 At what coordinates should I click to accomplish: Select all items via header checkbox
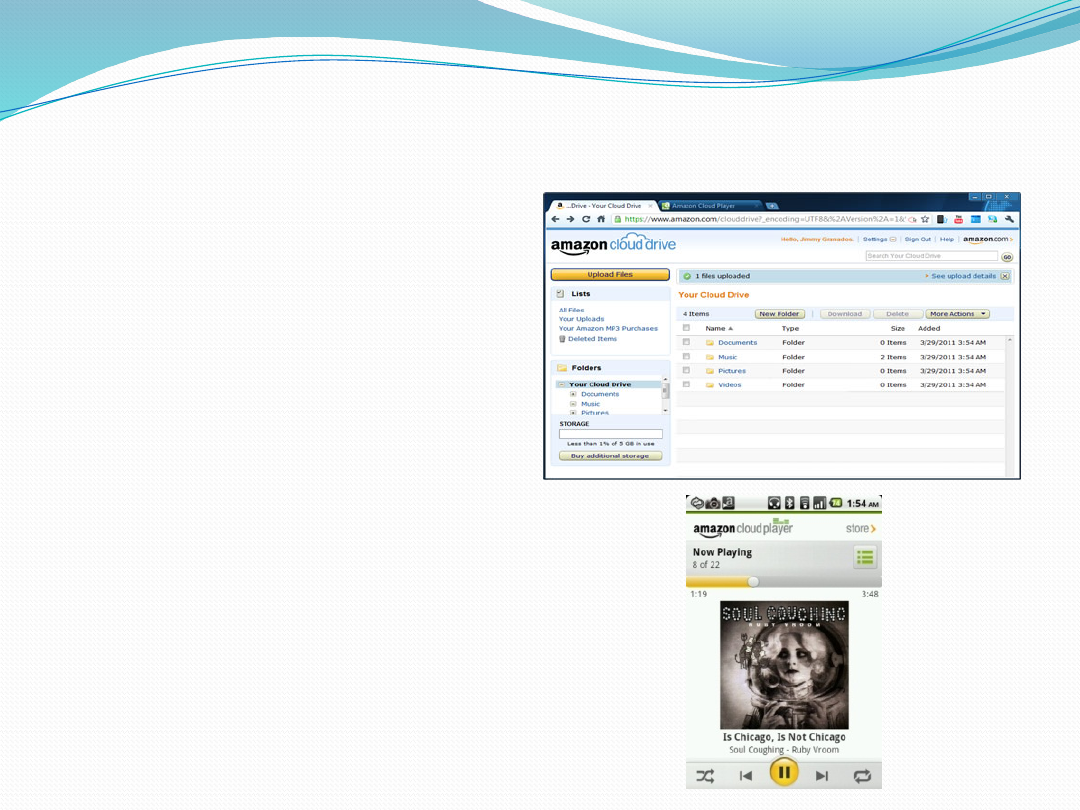point(686,328)
